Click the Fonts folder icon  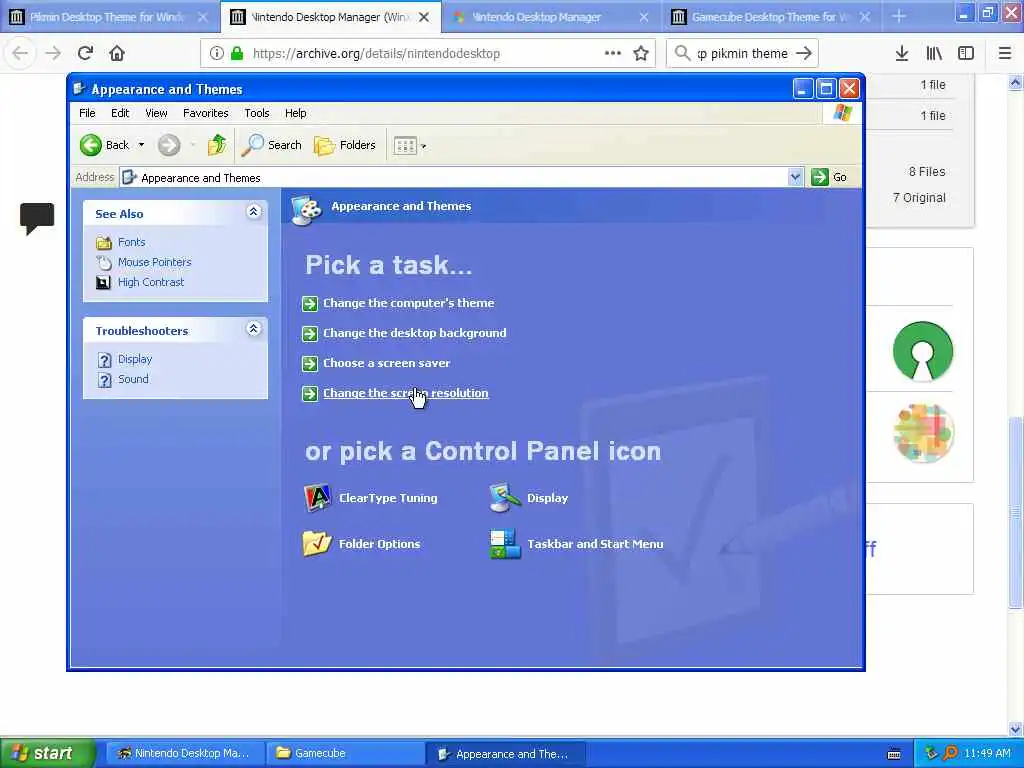pyautogui.click(x=104, y=243)
